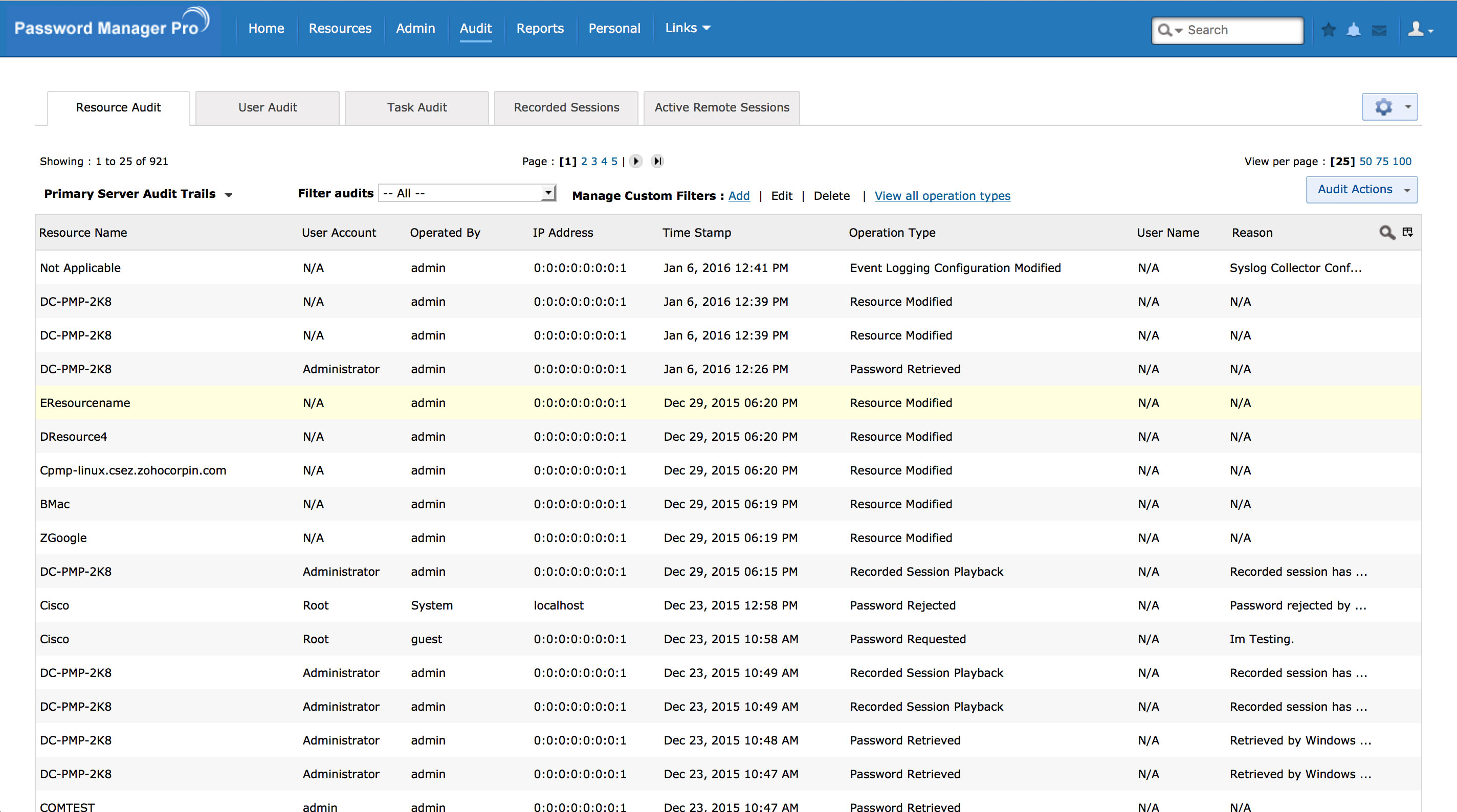This screenshot has height=812, width=1457.
Task: Open the Links menu
Action: point(687,28)
